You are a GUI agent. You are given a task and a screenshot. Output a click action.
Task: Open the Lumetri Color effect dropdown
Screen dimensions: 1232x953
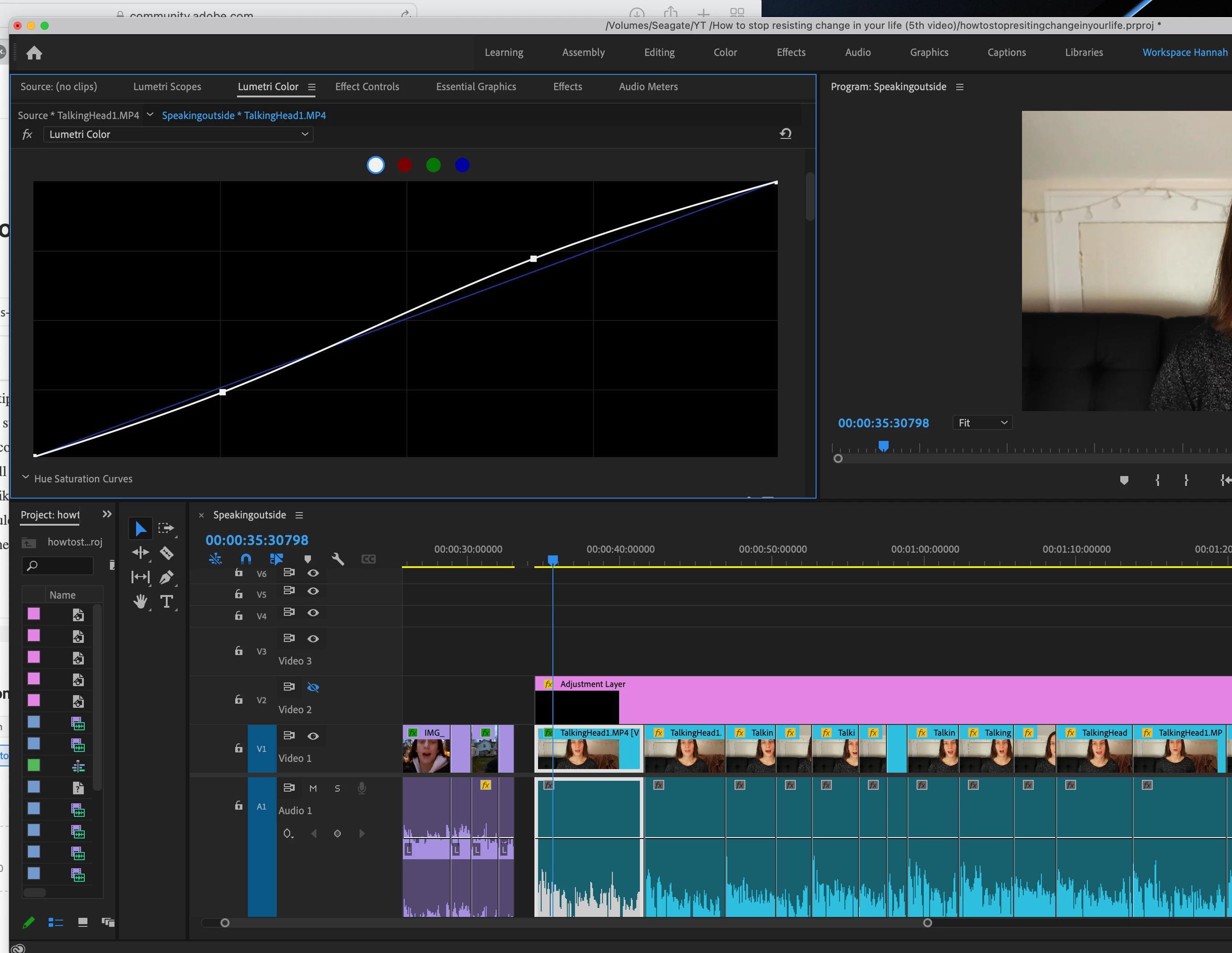178,134
